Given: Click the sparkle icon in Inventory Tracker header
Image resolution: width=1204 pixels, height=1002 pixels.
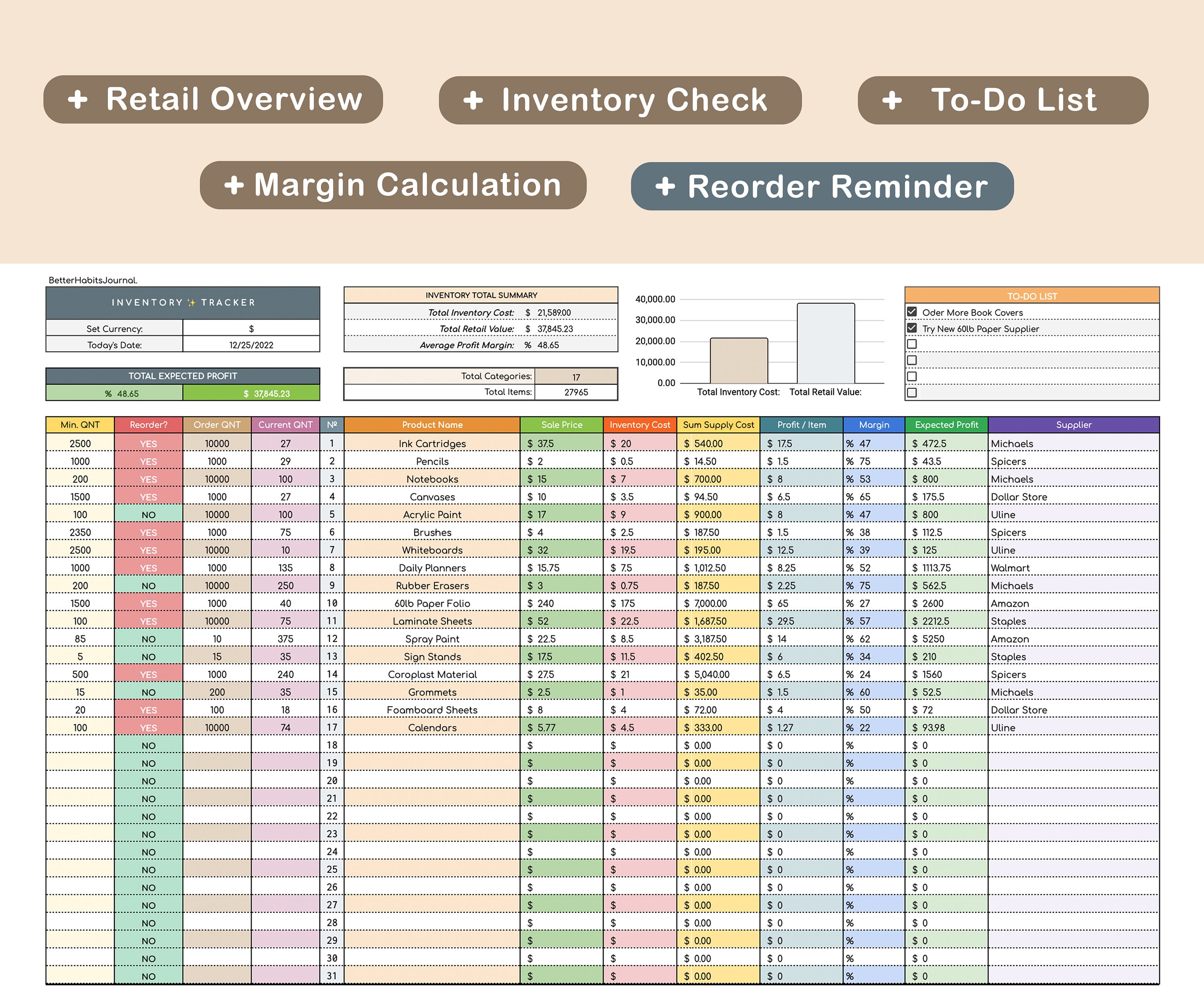Looking at the screenshot, I should [x=191, y=302].
